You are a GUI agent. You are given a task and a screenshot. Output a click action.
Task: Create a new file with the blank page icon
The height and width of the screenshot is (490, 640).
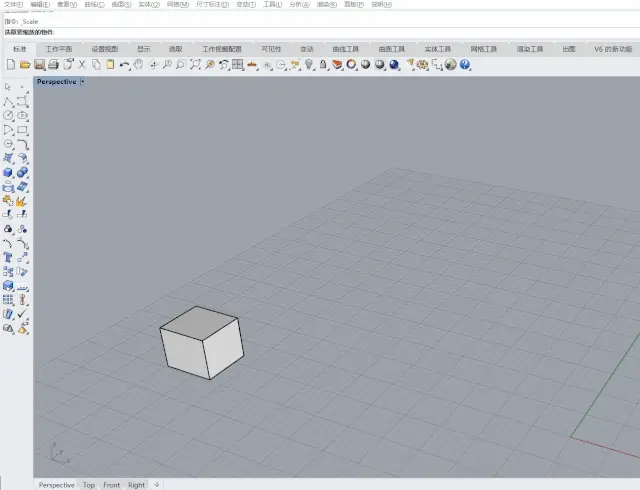point(11,65)
